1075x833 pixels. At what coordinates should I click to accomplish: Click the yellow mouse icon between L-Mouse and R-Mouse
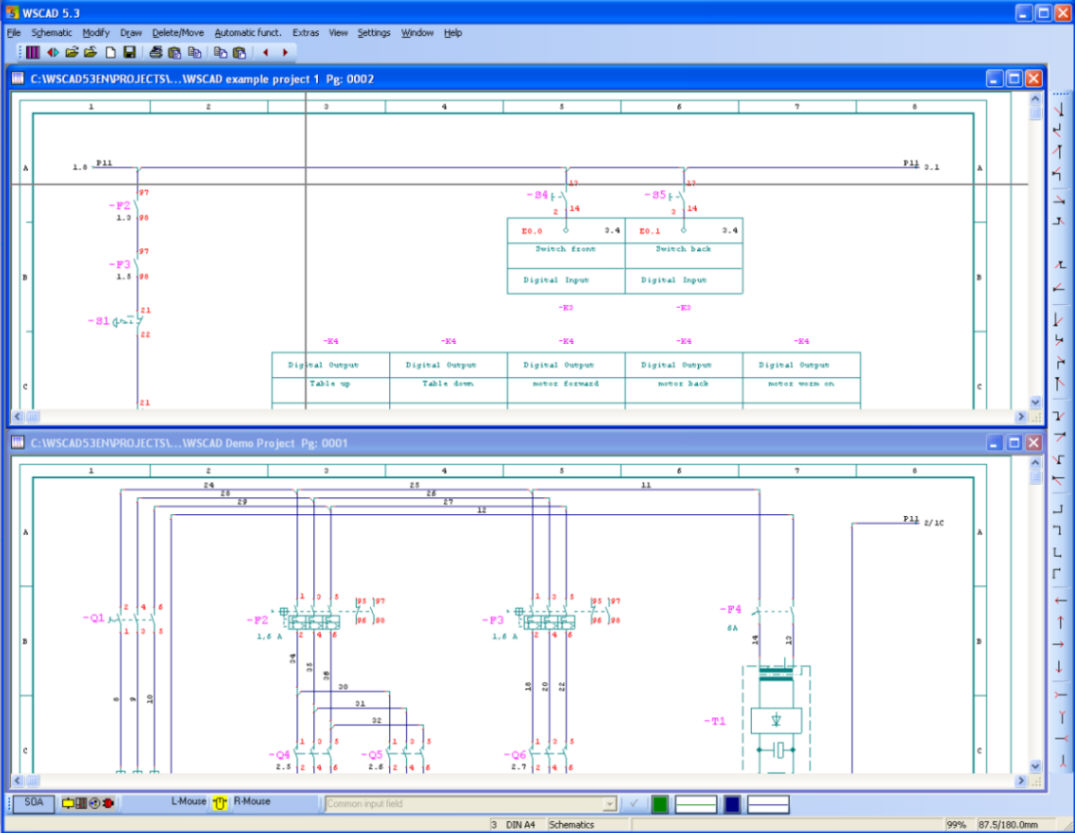[x=219, y=803]
